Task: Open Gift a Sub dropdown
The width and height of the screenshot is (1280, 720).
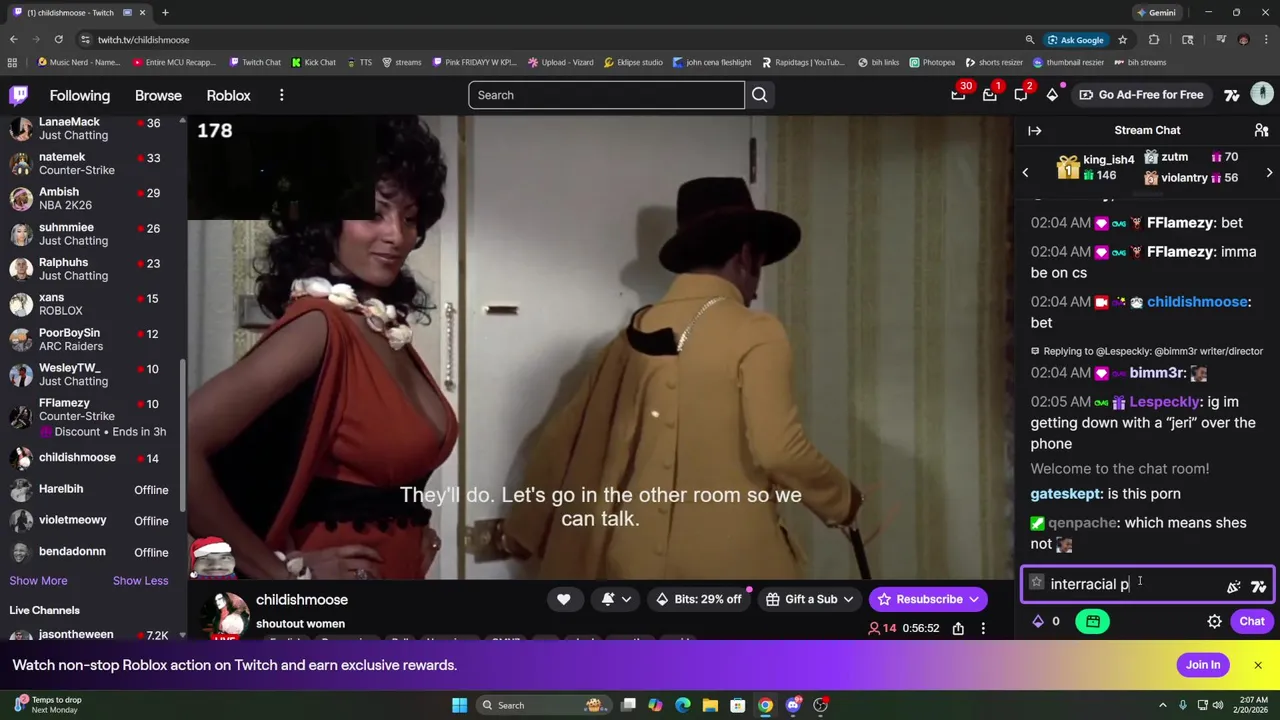Action: click(x=811, y=599)
